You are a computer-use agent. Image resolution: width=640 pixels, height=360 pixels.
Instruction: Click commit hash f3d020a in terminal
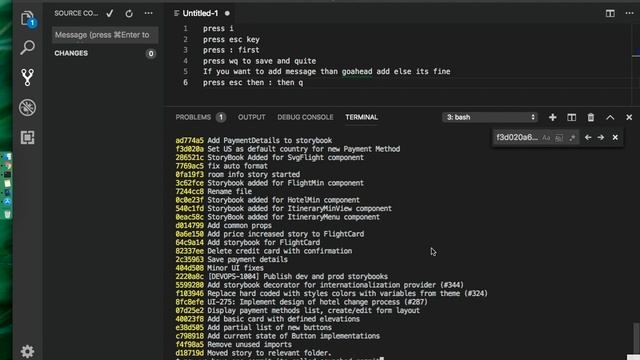click(x=189, y=149)
